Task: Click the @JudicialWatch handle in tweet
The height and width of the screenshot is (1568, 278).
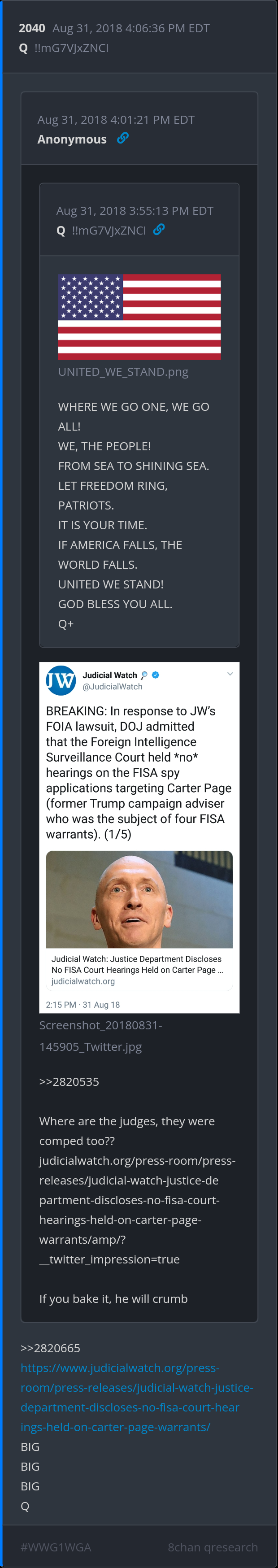Action: click(x=113, y=687)
